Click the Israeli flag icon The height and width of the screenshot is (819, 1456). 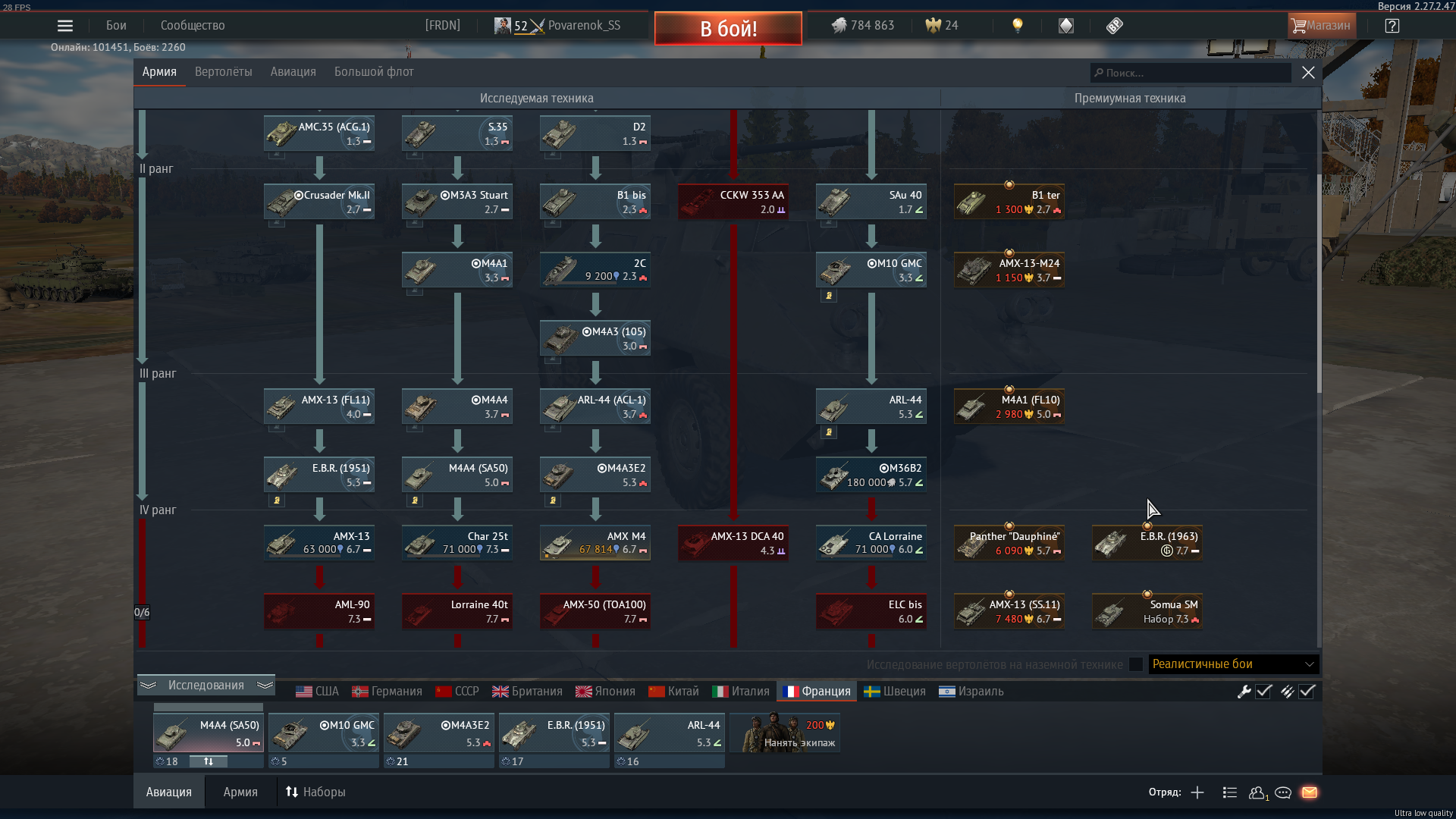[x=946, y=692]
